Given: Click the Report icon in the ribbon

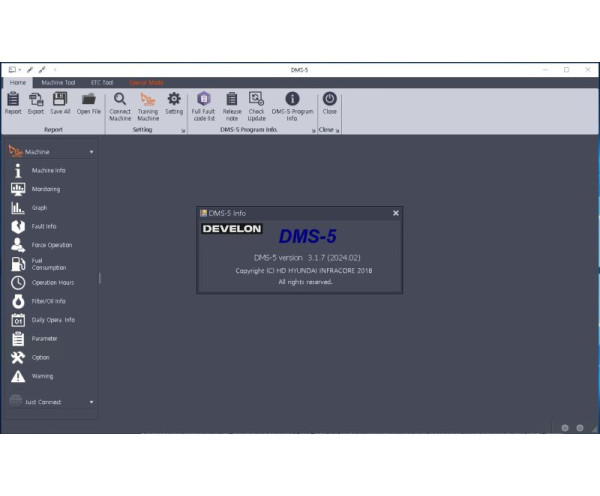Looking at the screenshot, I should click(13, 103).
